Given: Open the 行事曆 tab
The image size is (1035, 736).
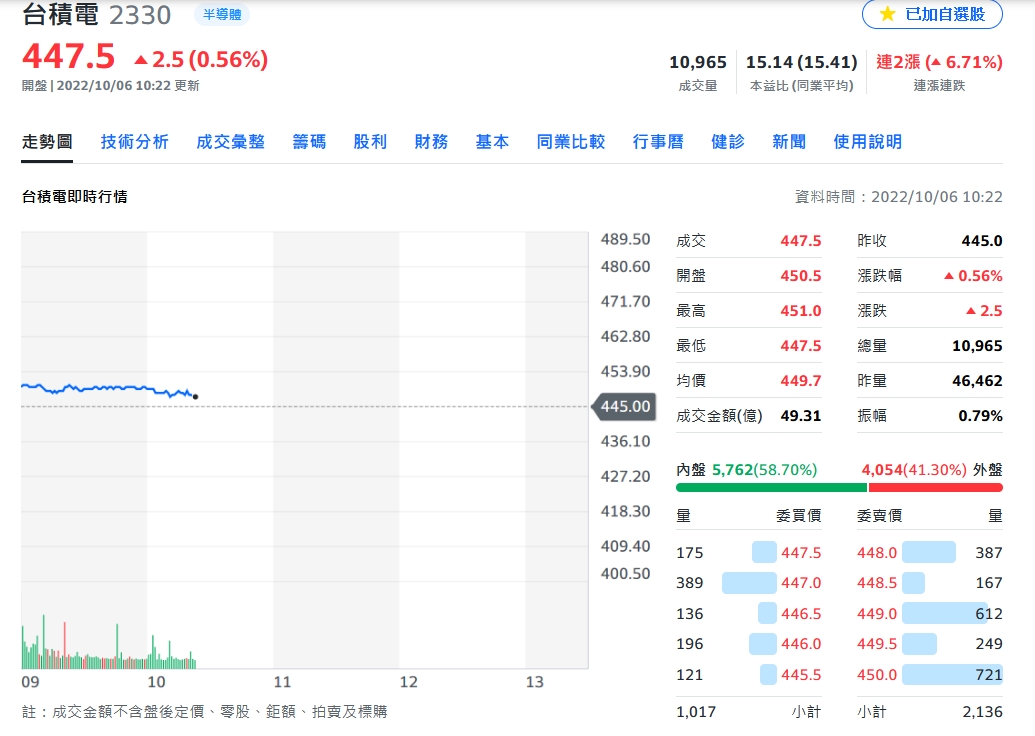Looking at the screenshot, I should (x=658, y=142).
